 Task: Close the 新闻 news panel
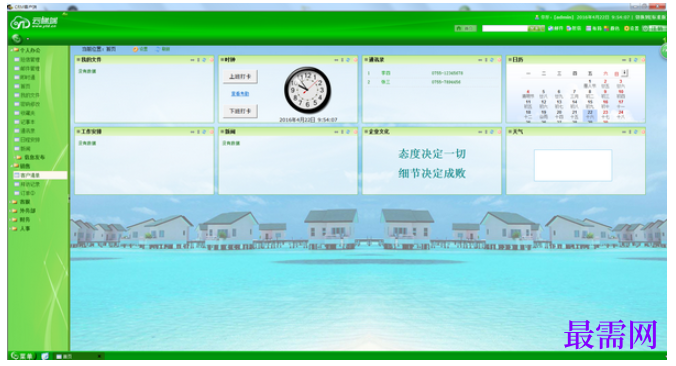(355, 132)
